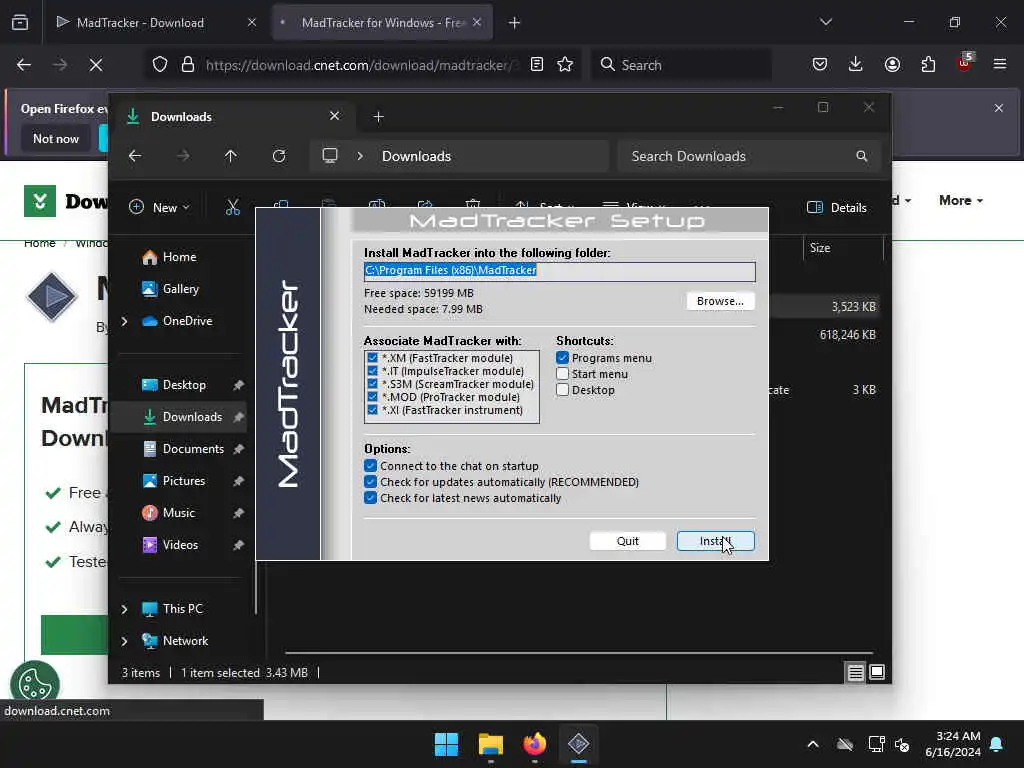
Task: Open a new File Explorer tab
Action: 378,117
